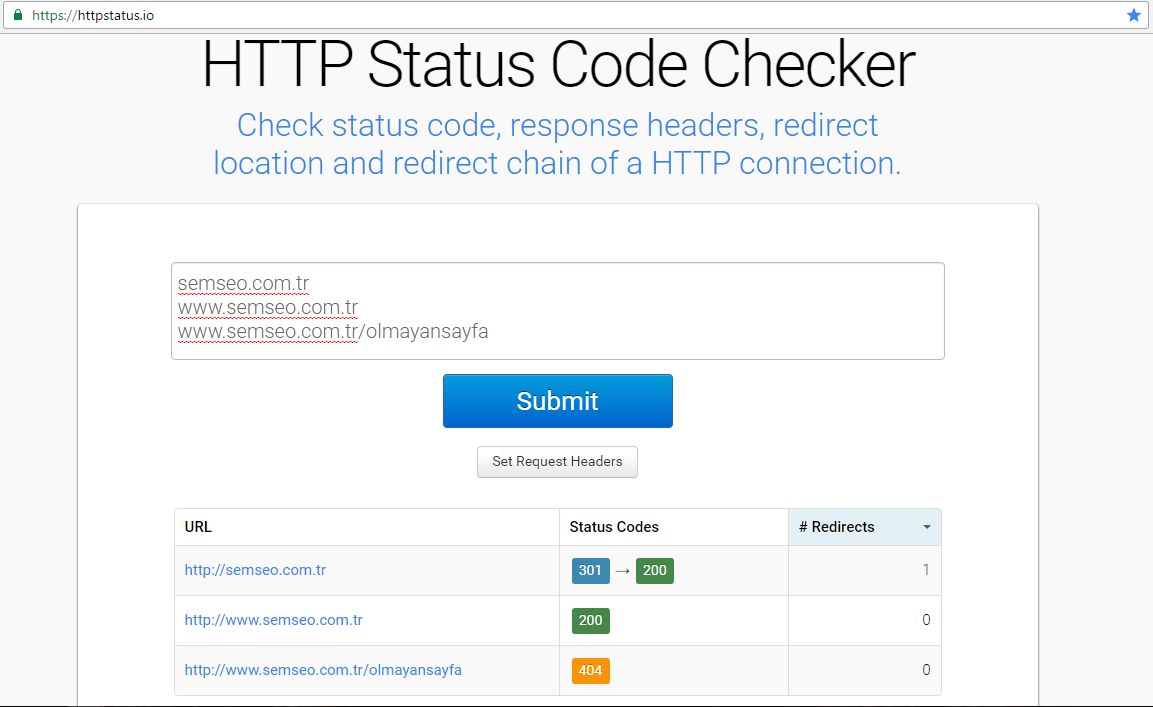Click the # Redirects column header label
The image size is (1153, 707).
[x=837, y=527]
